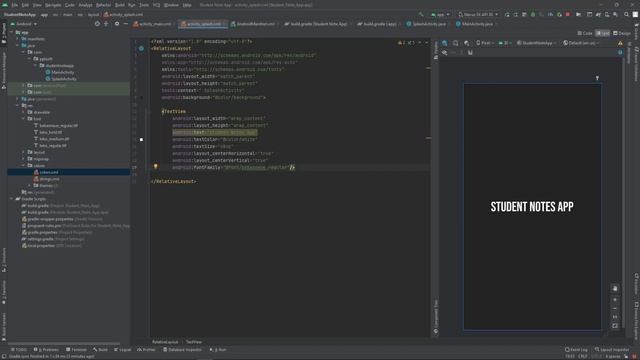This screenshot has height=360, width=640.
Task: Open the app run configuration dropdown
Action: pyautogui.click(x=440, y=15)
